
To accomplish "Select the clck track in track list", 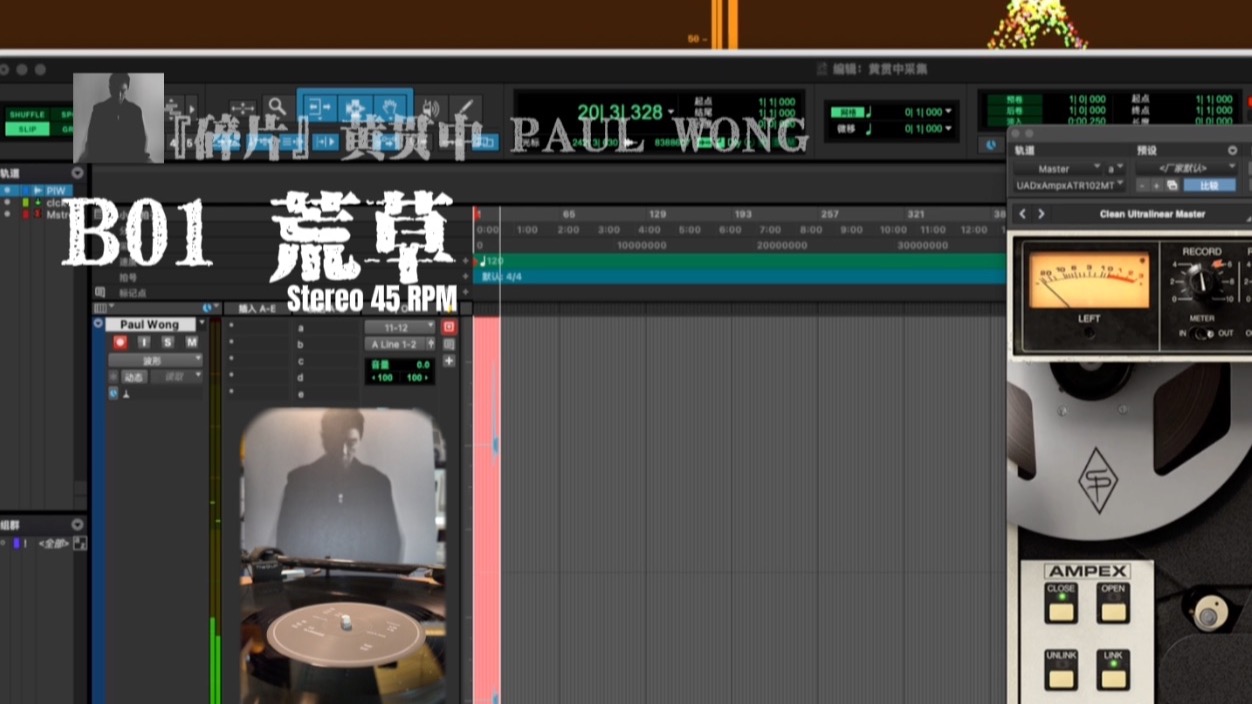I will [56, 203].
